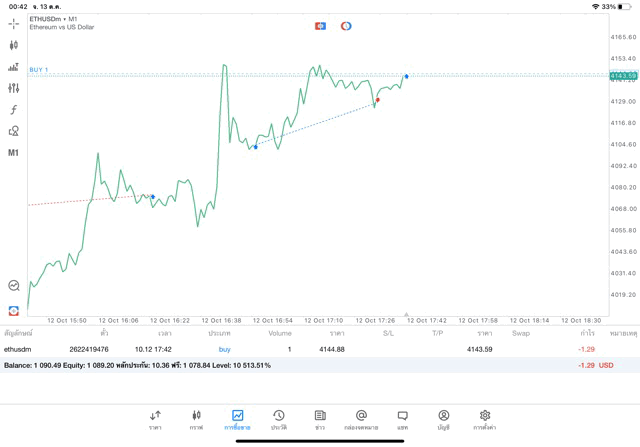The height and width of the screenshot is (447, 640).
Task: Switch to the ราคา (Quotes) tab
Action: click(x=155, y=420)
